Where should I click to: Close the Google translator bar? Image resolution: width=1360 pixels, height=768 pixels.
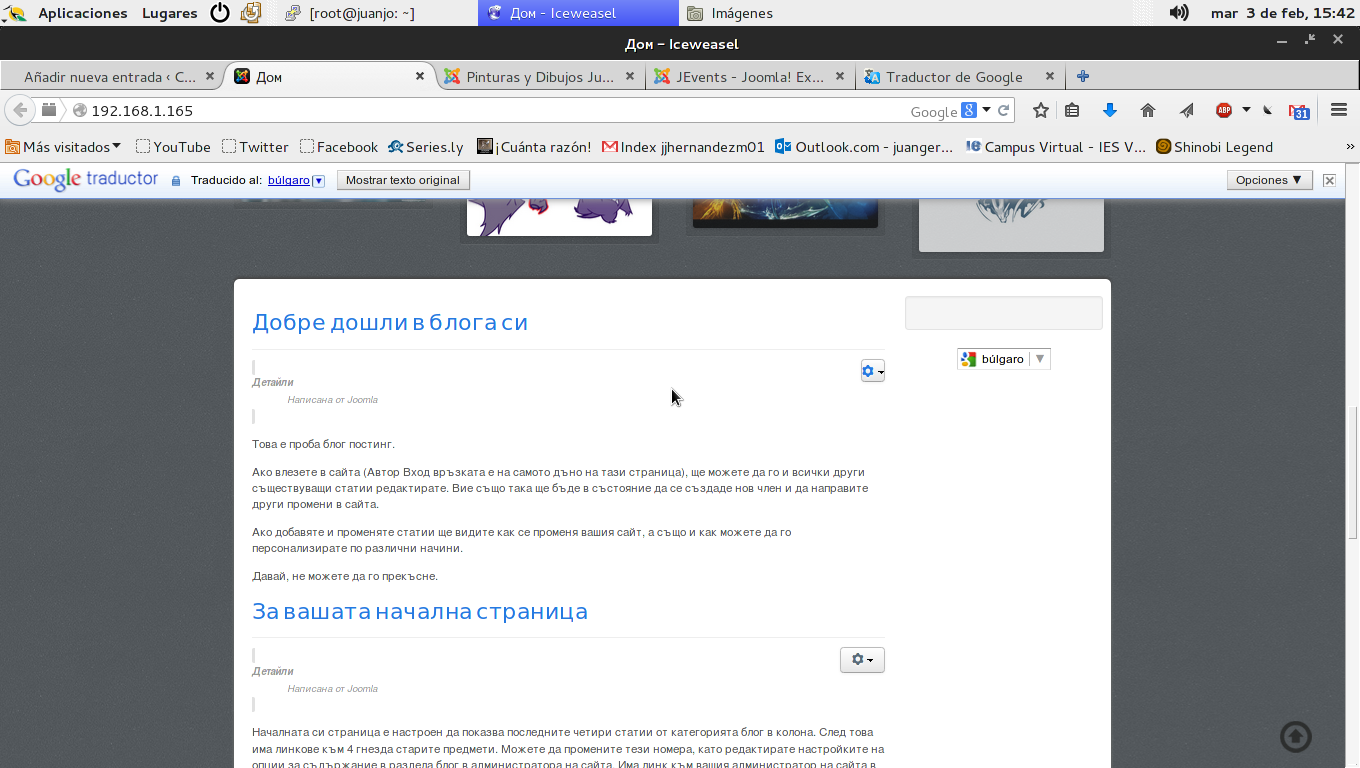click(x=1329, y=180)
